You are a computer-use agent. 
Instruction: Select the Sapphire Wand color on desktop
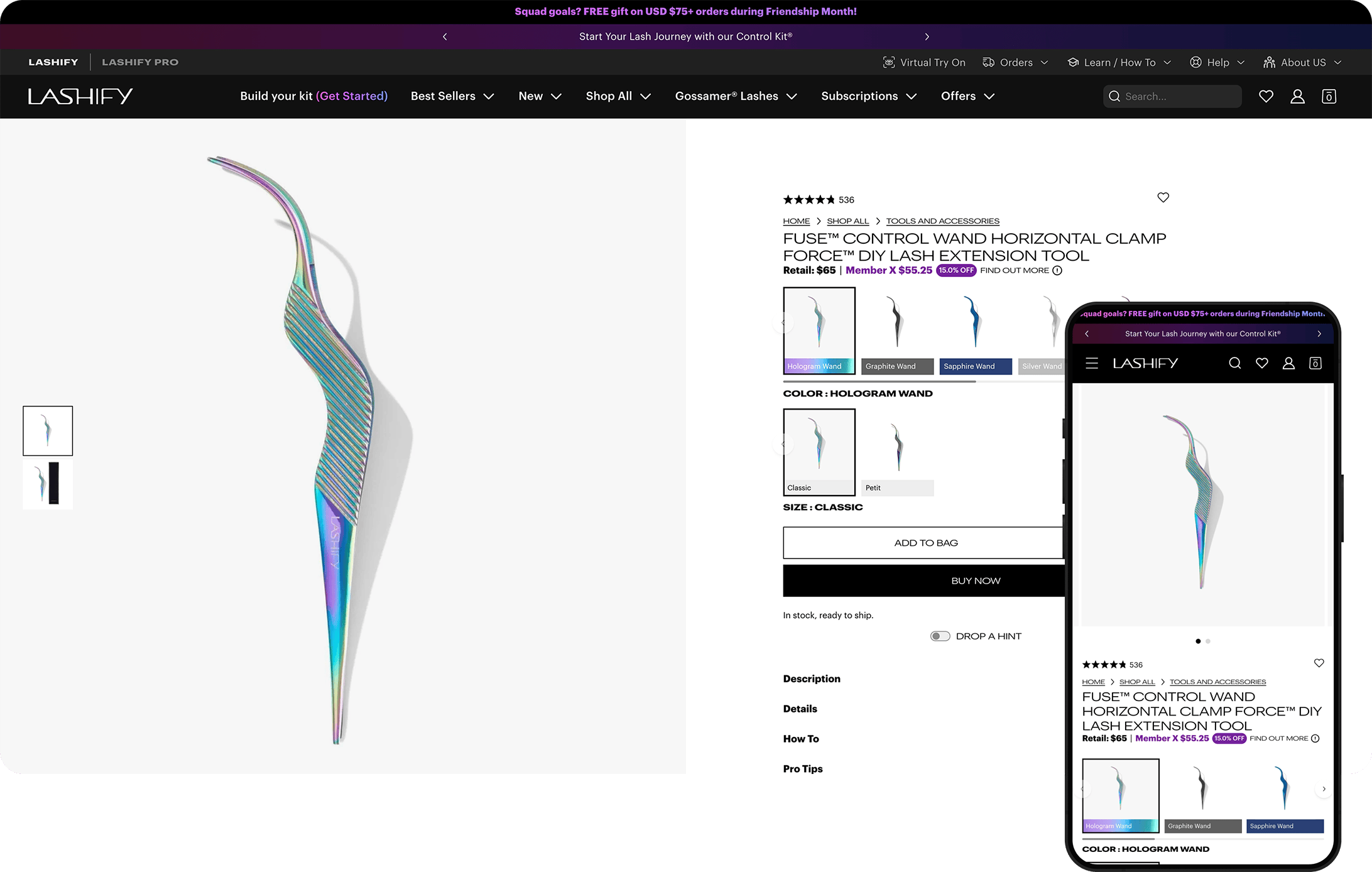(976, 330)
